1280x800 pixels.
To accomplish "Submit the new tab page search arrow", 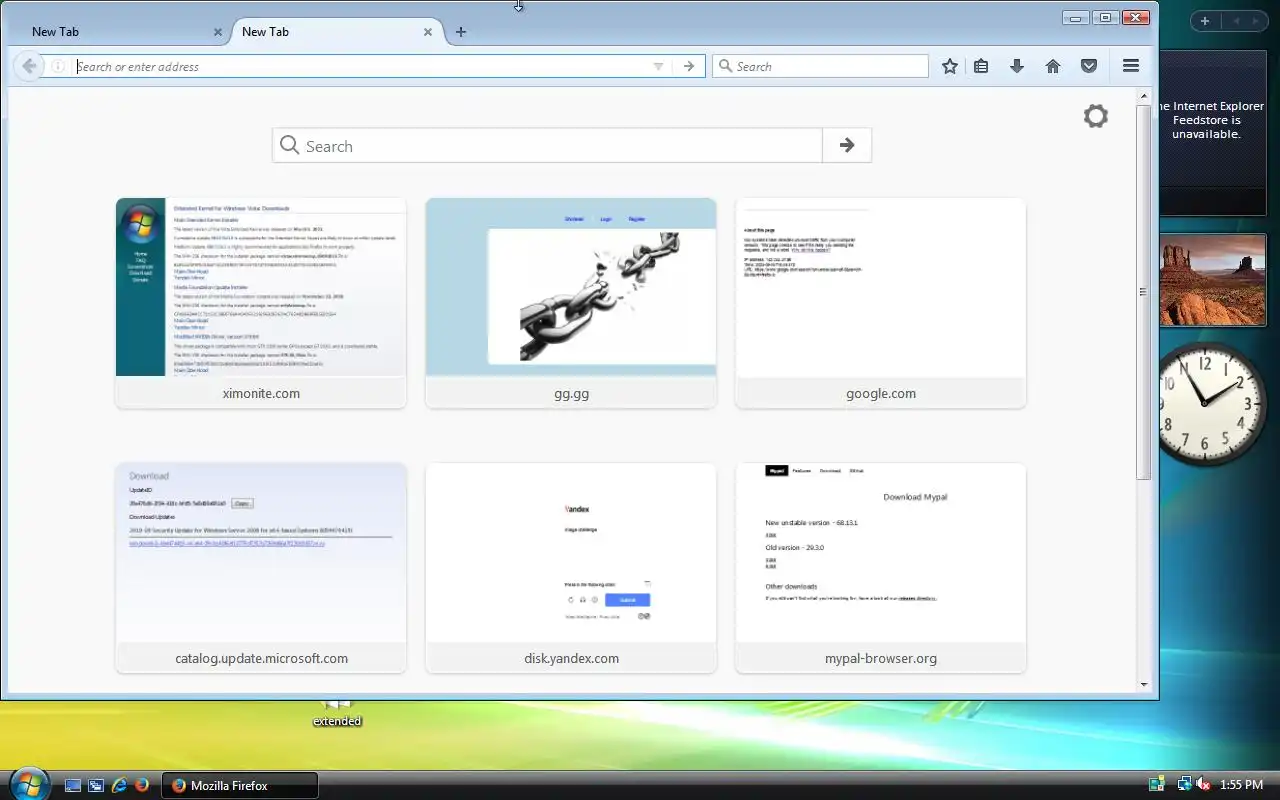I will pos(847,145).
